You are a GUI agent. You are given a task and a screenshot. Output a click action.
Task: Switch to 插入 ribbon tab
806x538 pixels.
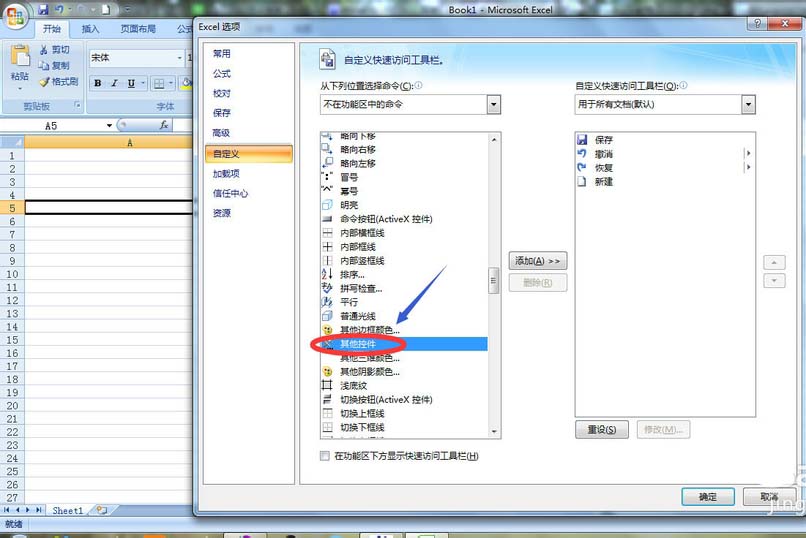[x=90, y=29]
